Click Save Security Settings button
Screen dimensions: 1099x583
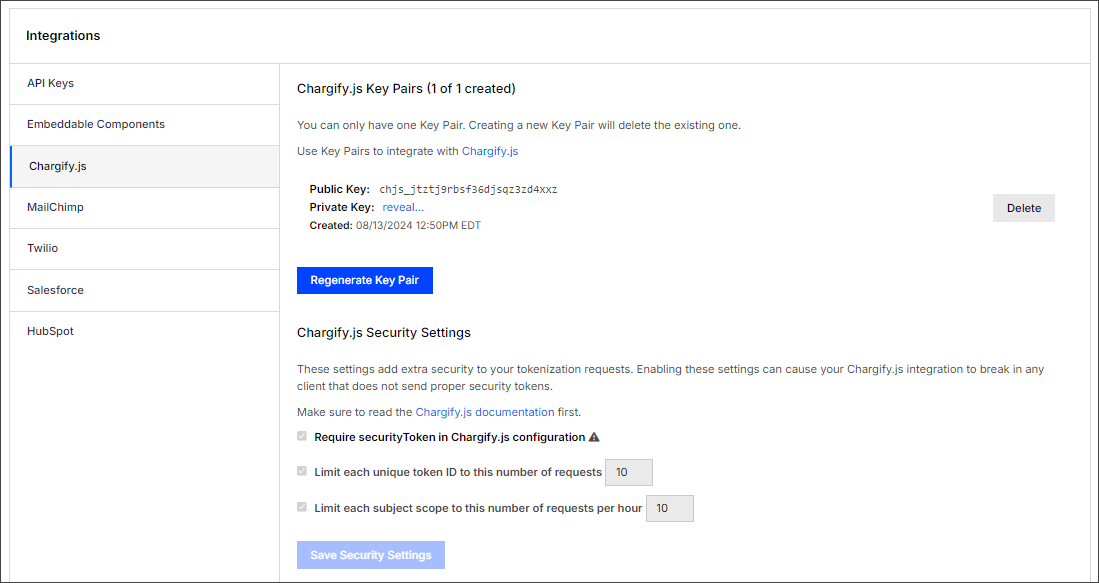[x=371, y=555]
